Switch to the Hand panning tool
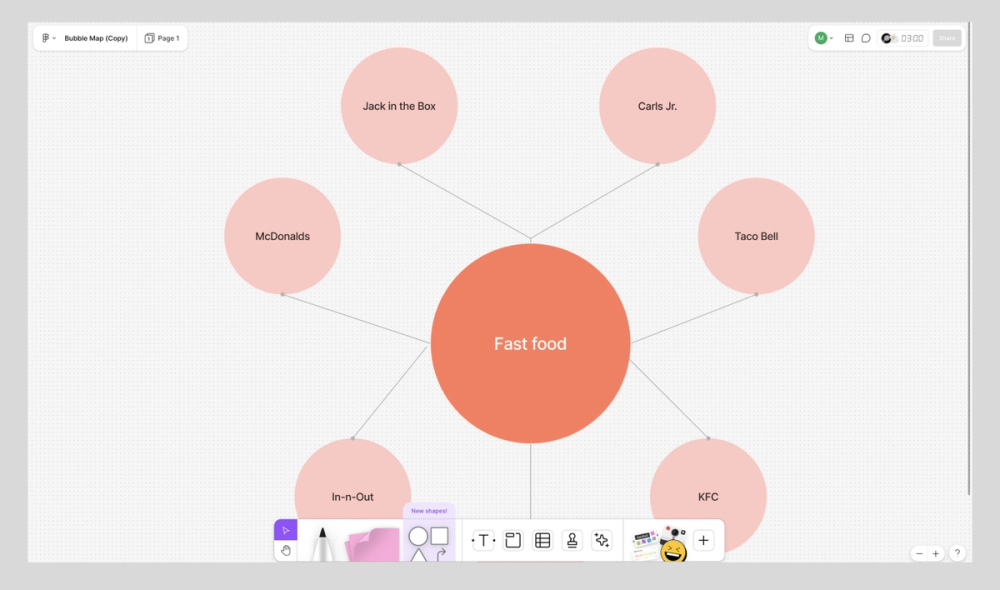This screenshot has height=590, width=1000. [286, 549]
